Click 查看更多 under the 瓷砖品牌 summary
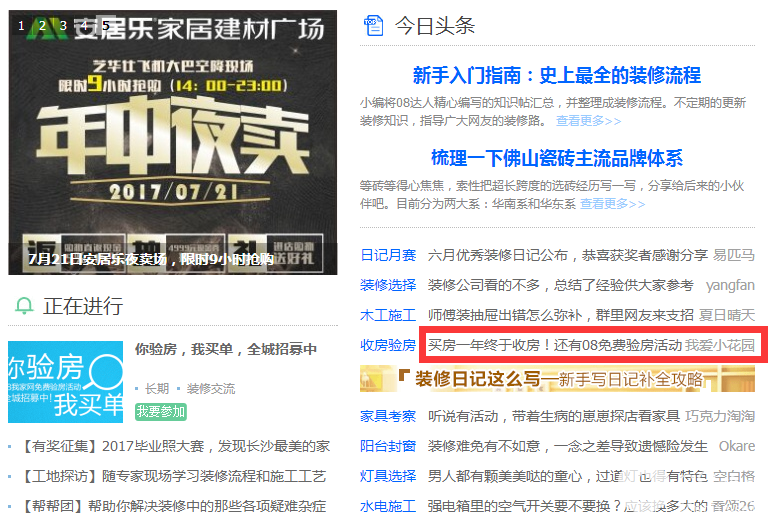773x521 pixels. tap(612, 204)
